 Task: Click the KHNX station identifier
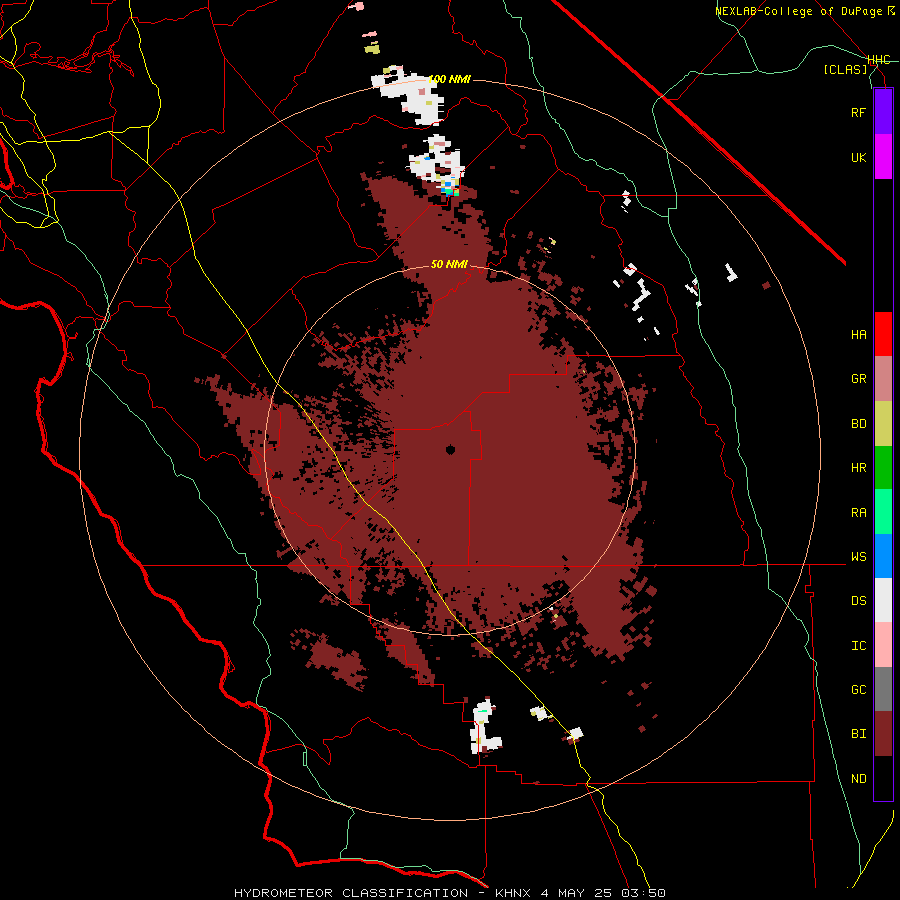coord(513,893)
